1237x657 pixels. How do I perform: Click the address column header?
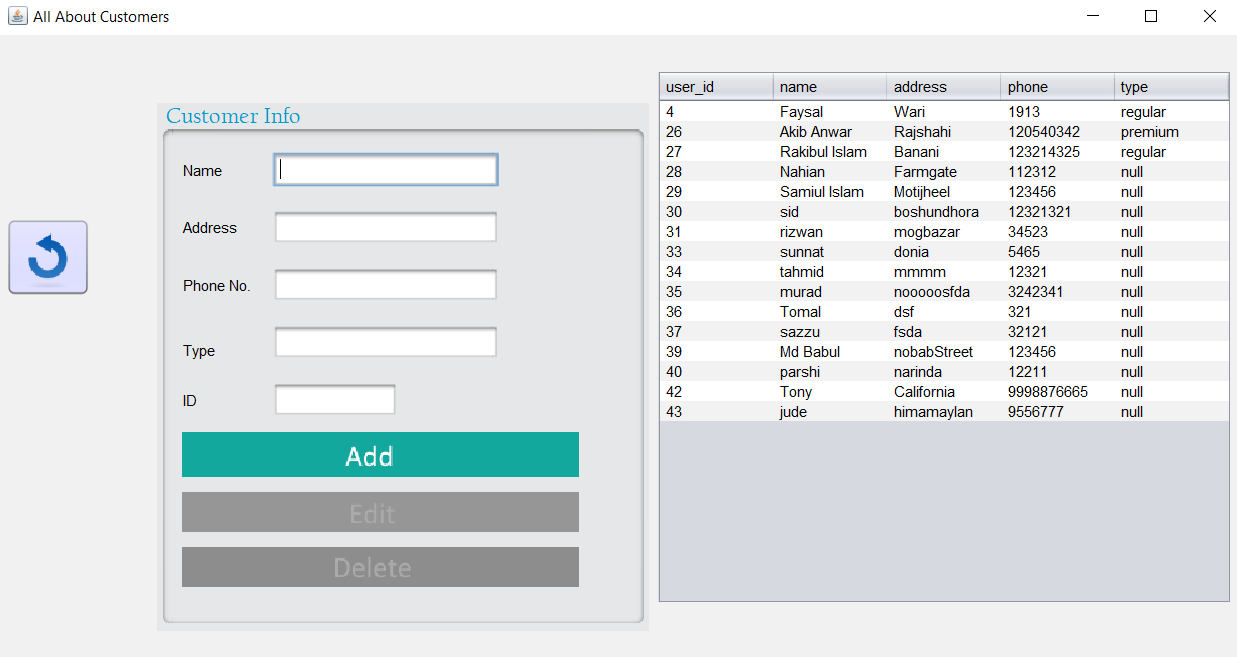tap(943, 87)
